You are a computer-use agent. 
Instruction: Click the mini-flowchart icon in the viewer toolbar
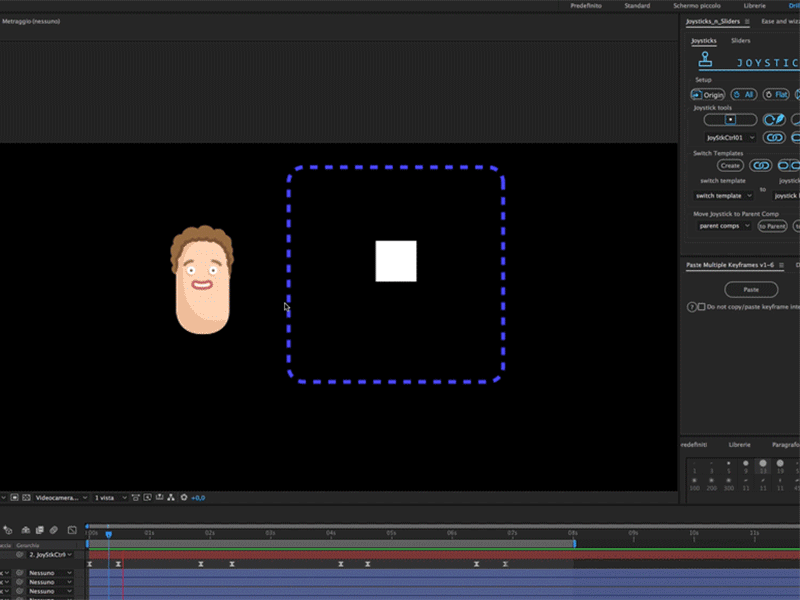[170, 498]
